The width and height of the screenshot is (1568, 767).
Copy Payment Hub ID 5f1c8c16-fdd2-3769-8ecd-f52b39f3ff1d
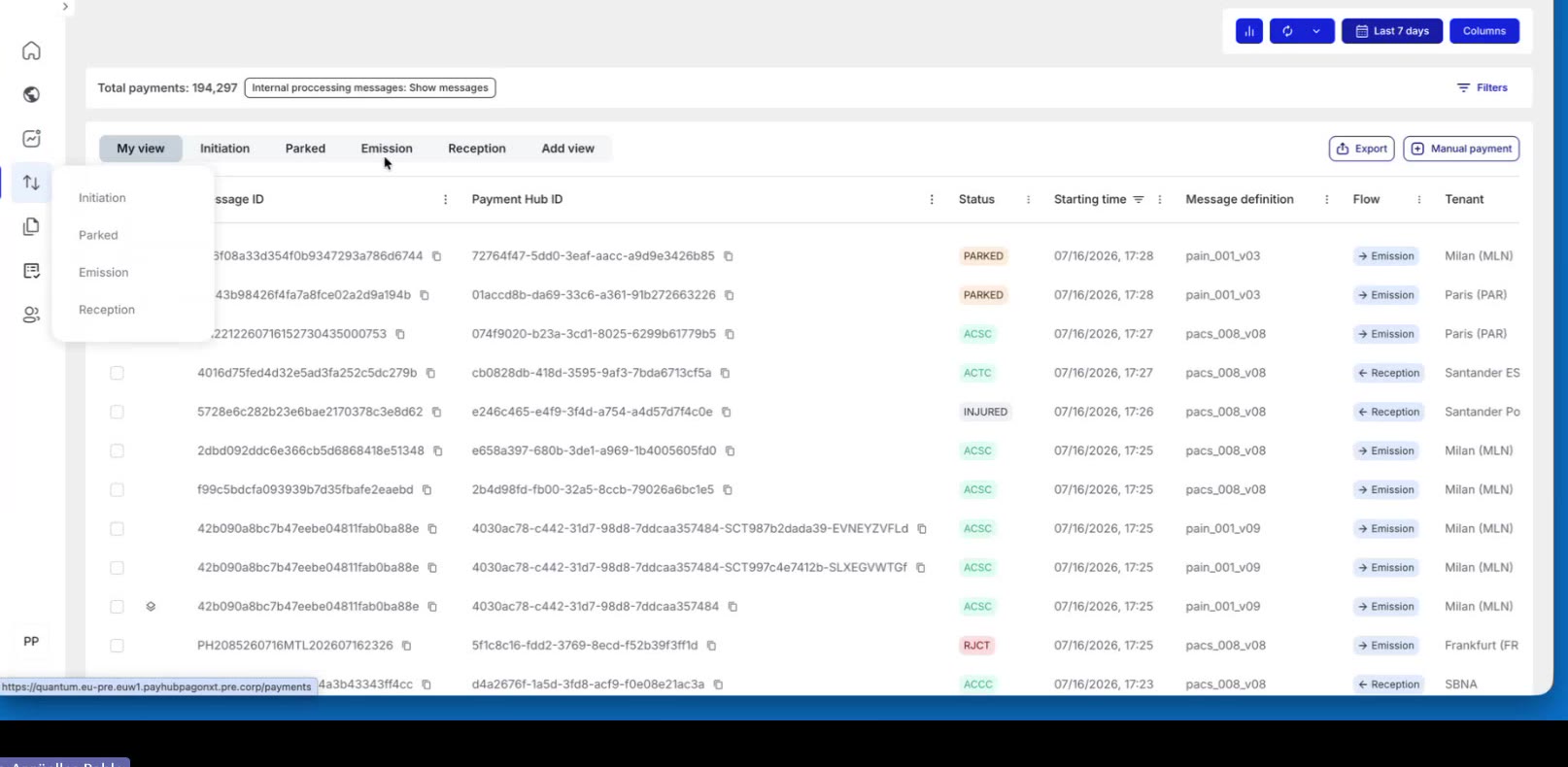(711, 646)
